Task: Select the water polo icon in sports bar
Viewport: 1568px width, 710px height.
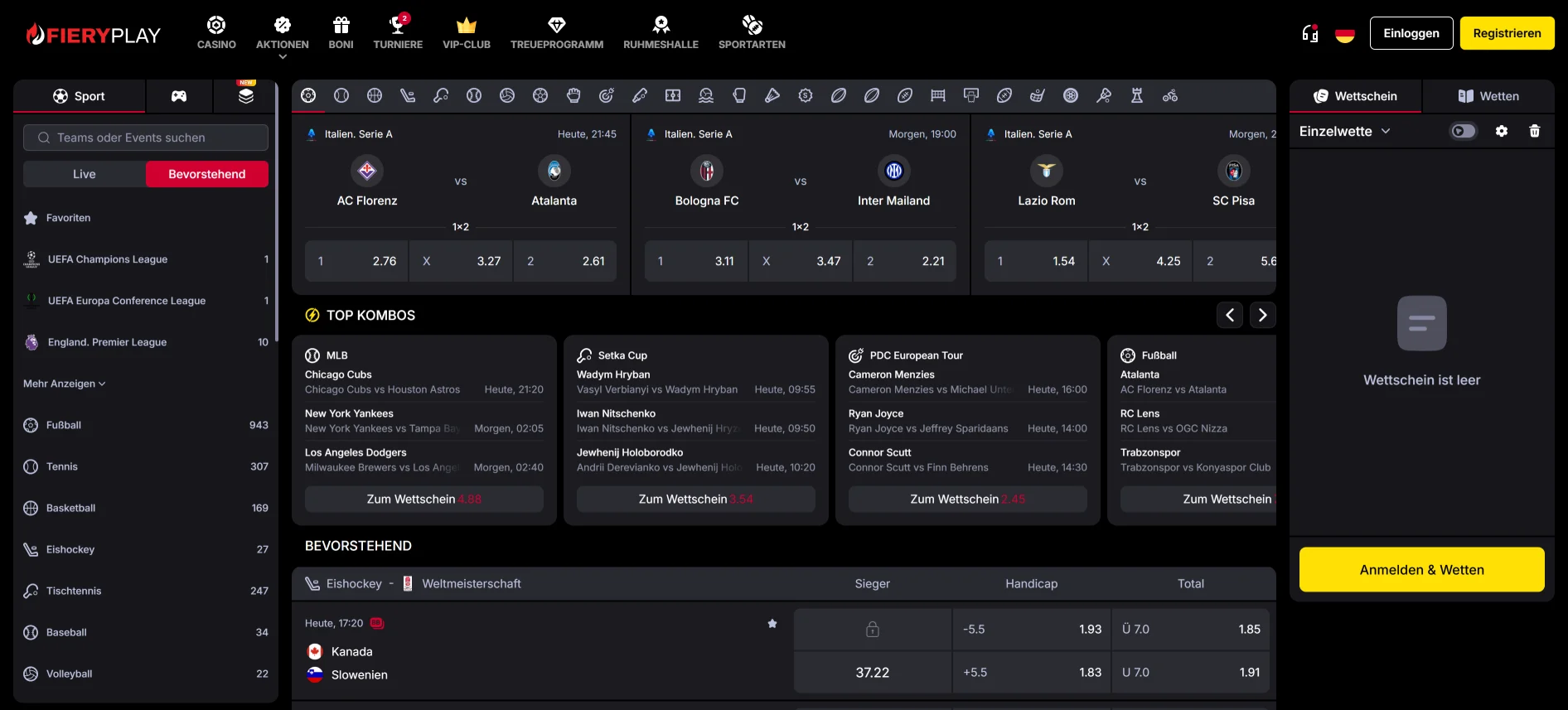Action: click(x=706, y=95)
